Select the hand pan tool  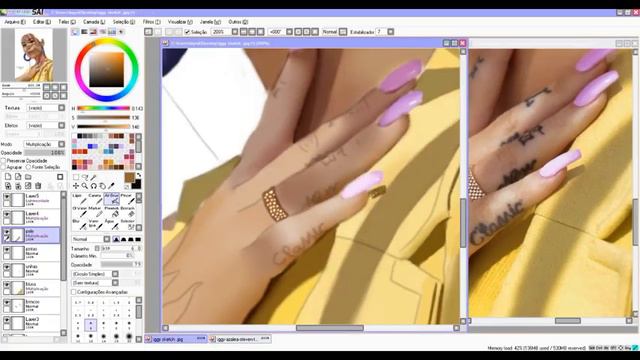pyautogui.click(x=102, y=186)
